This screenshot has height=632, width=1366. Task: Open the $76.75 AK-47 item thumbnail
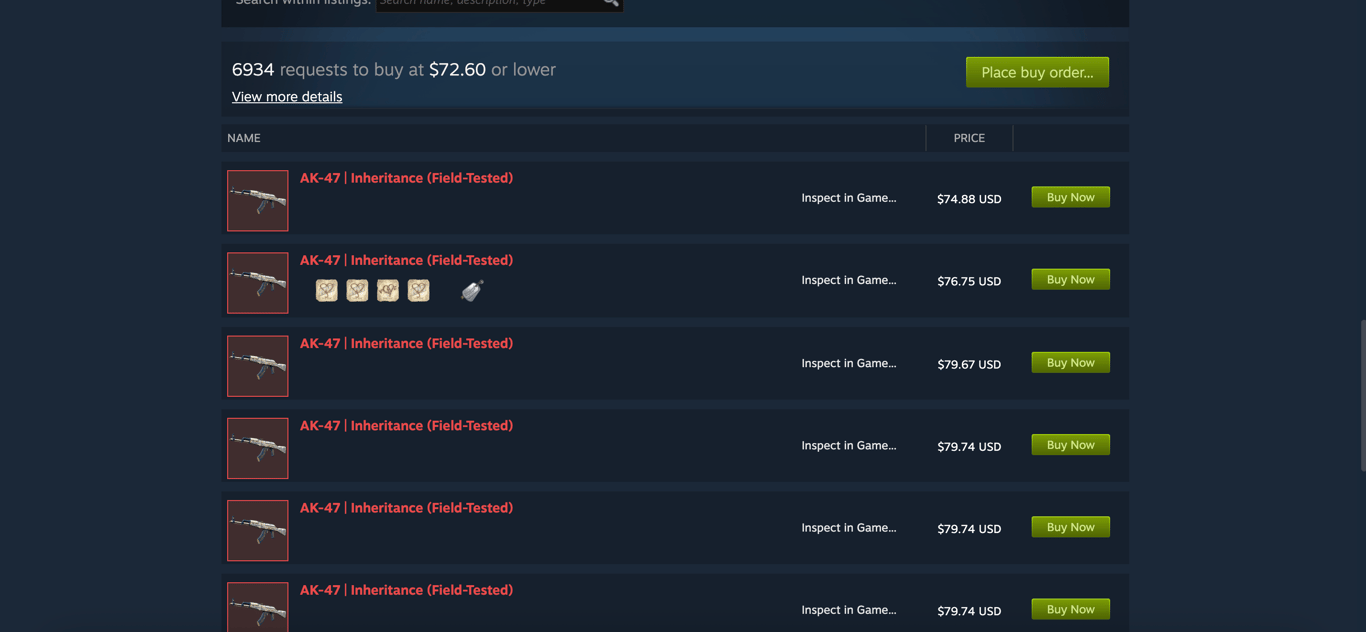[258, 283]
